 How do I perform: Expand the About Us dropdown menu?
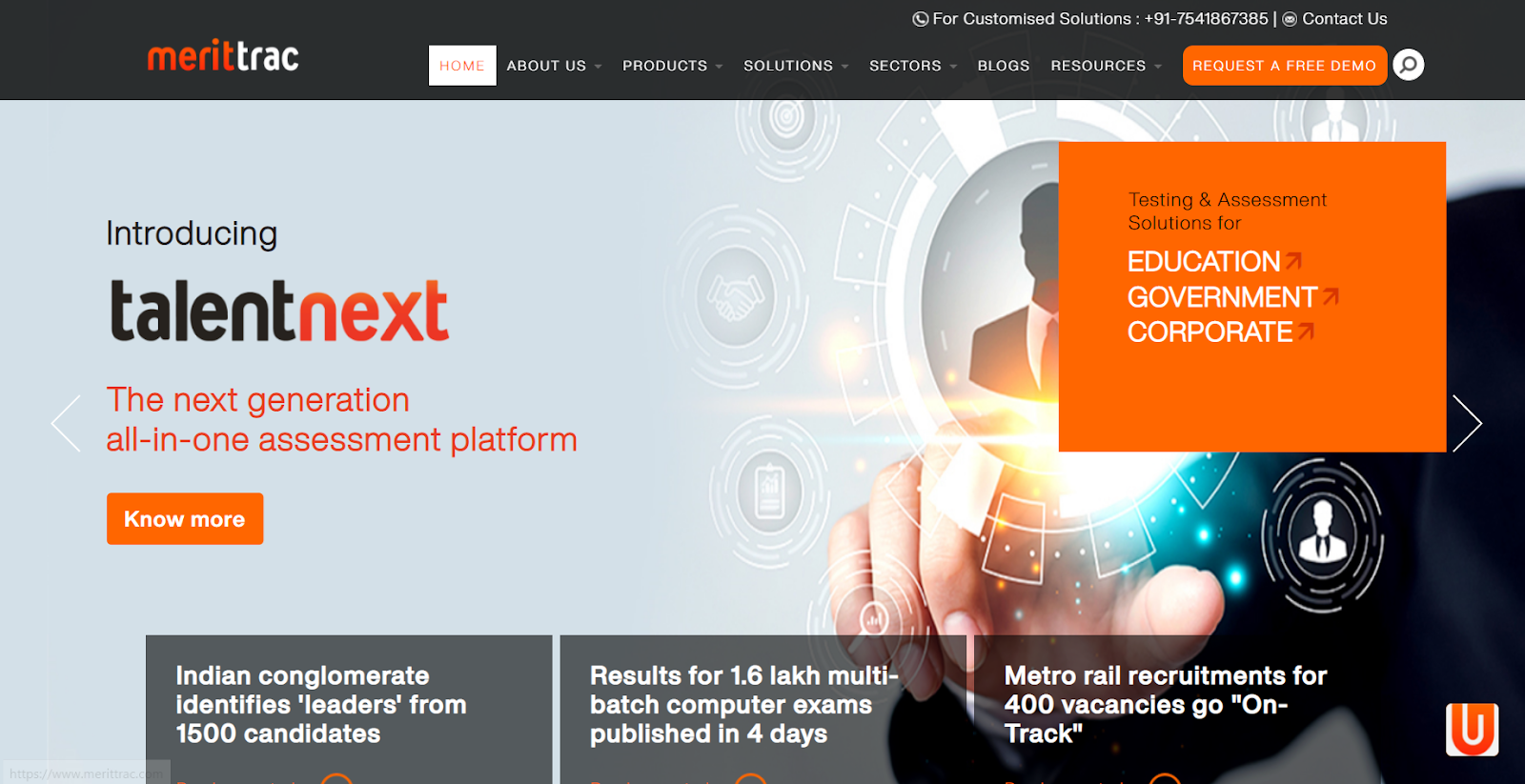[554, 66]
